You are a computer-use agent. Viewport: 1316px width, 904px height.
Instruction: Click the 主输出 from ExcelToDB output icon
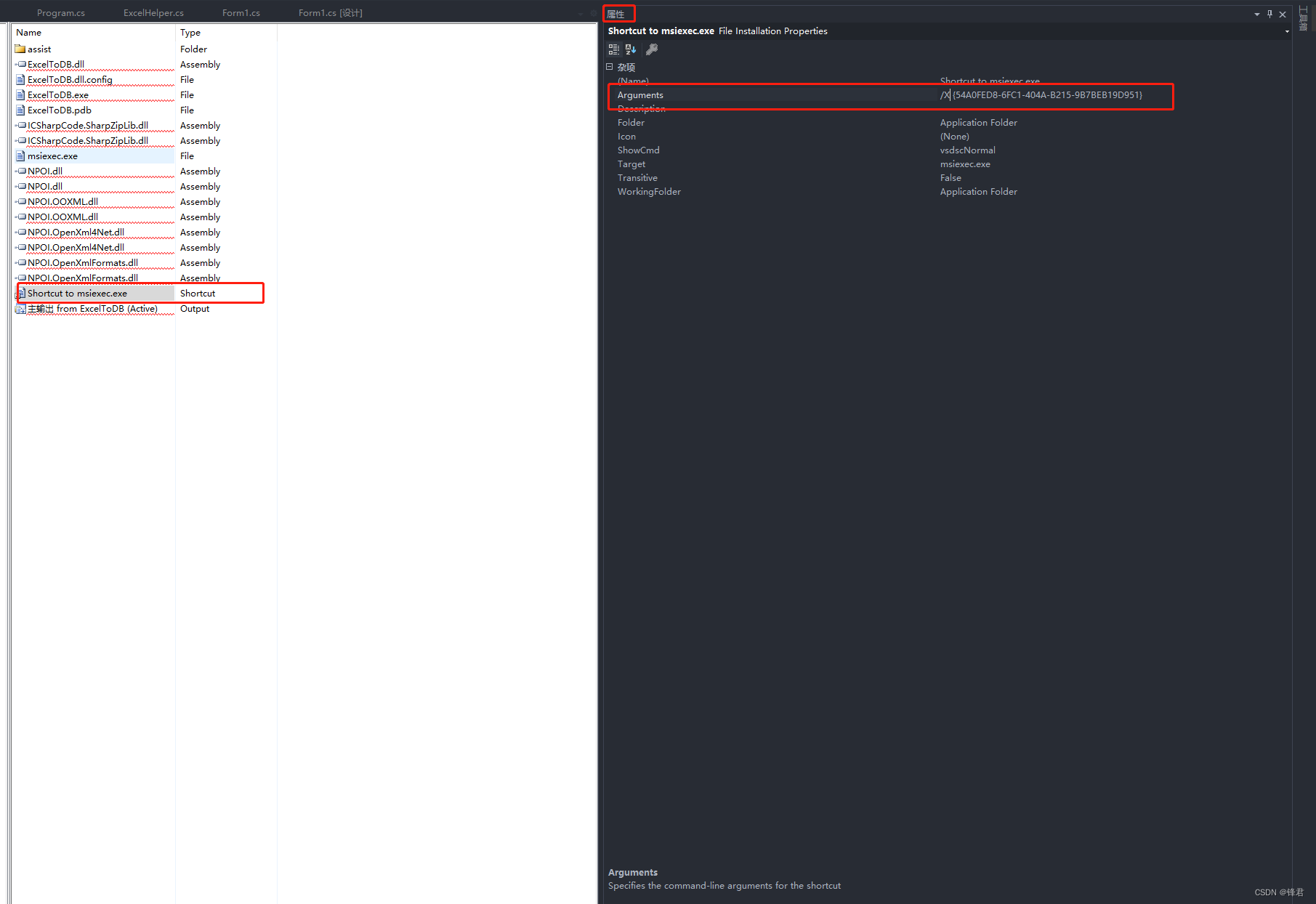pos(20,308)
